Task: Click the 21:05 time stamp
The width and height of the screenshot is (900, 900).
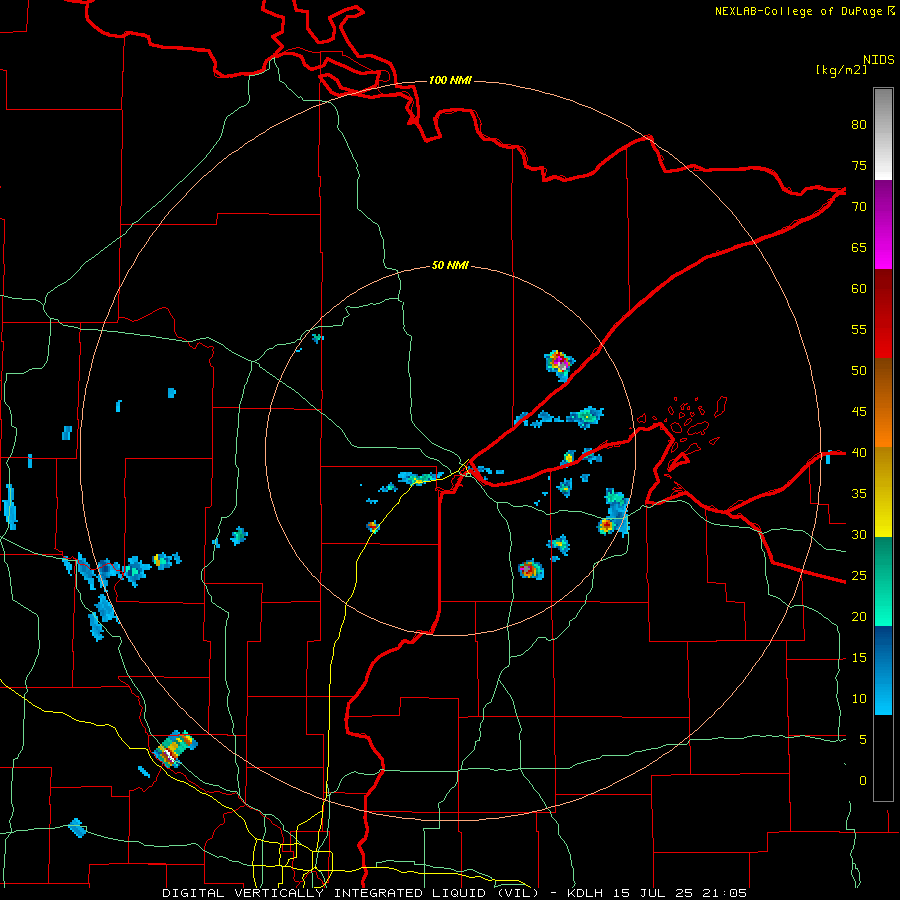Action: coord(724,893)
